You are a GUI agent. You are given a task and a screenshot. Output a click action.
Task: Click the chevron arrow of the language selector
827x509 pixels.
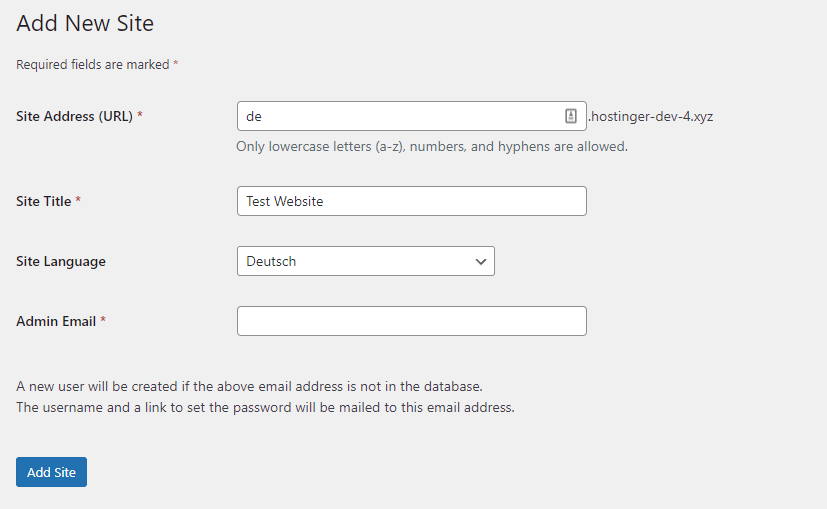(x=480, y=262)
